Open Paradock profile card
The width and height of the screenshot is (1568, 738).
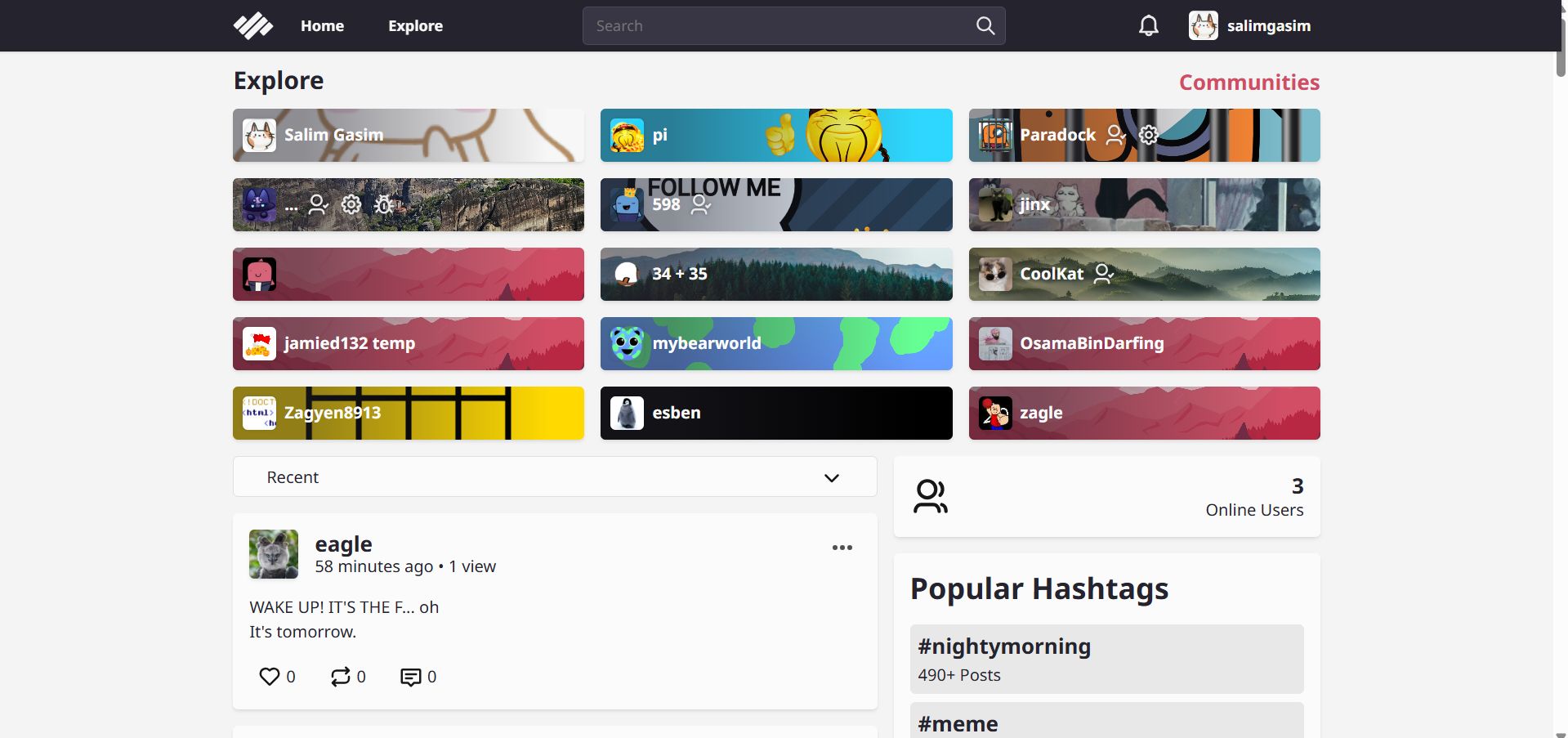click(x=1144, y=135)
